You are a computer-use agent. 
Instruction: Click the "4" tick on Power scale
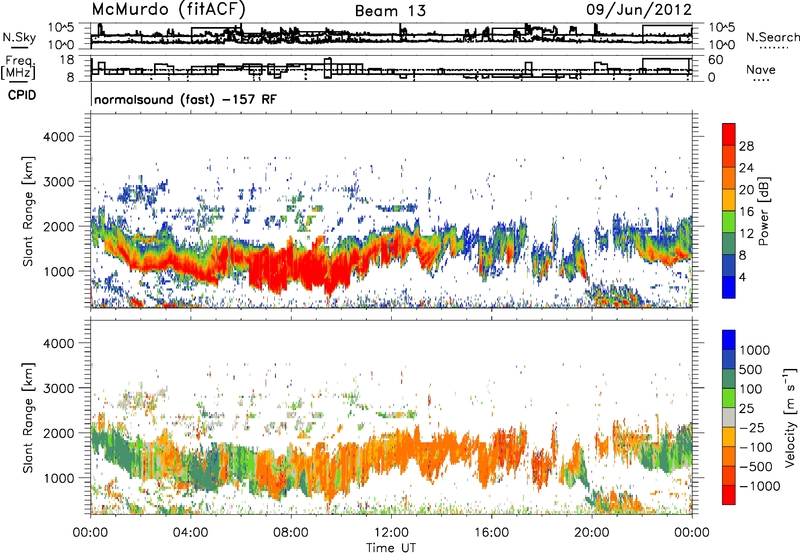click(742, 277)
